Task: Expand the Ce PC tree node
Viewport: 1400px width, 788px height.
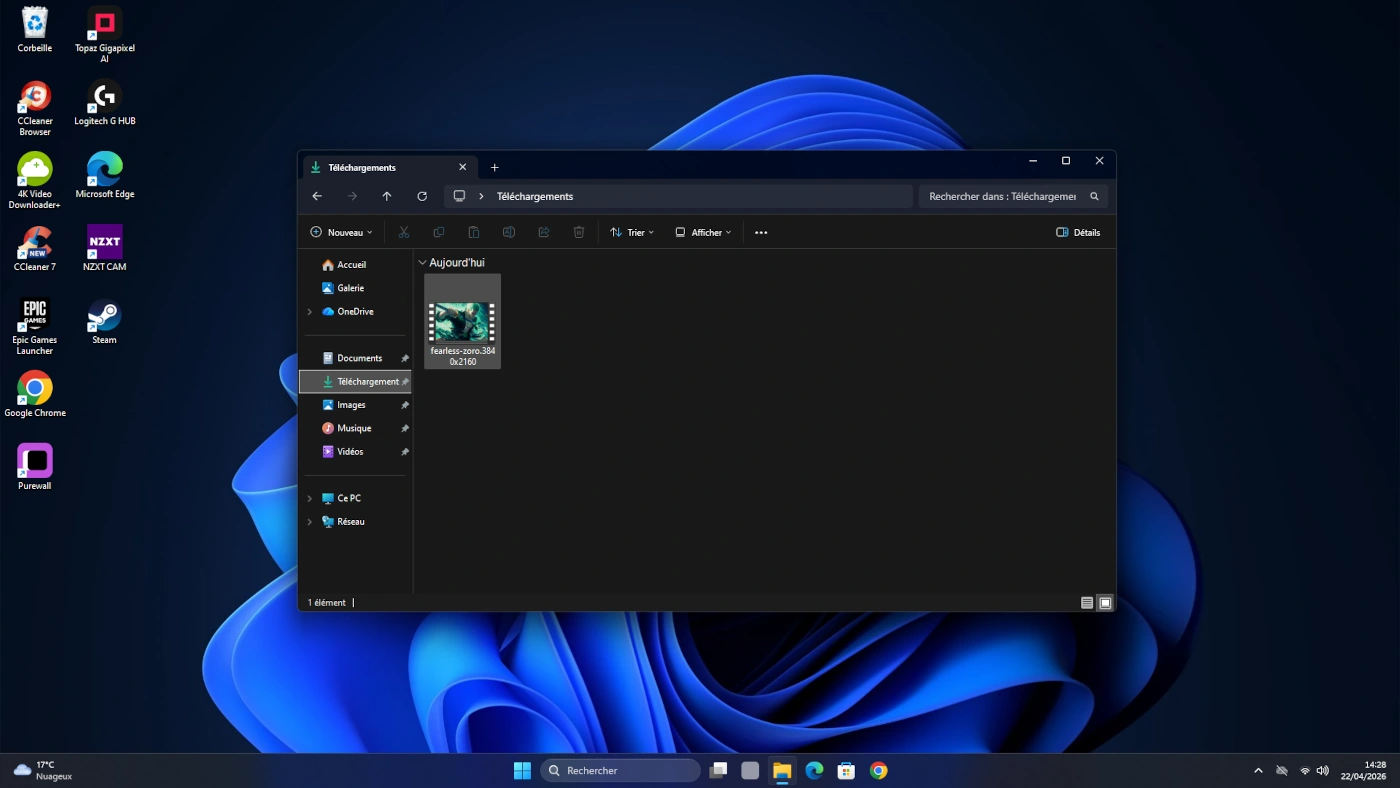Action: click(x=310, y=498)
